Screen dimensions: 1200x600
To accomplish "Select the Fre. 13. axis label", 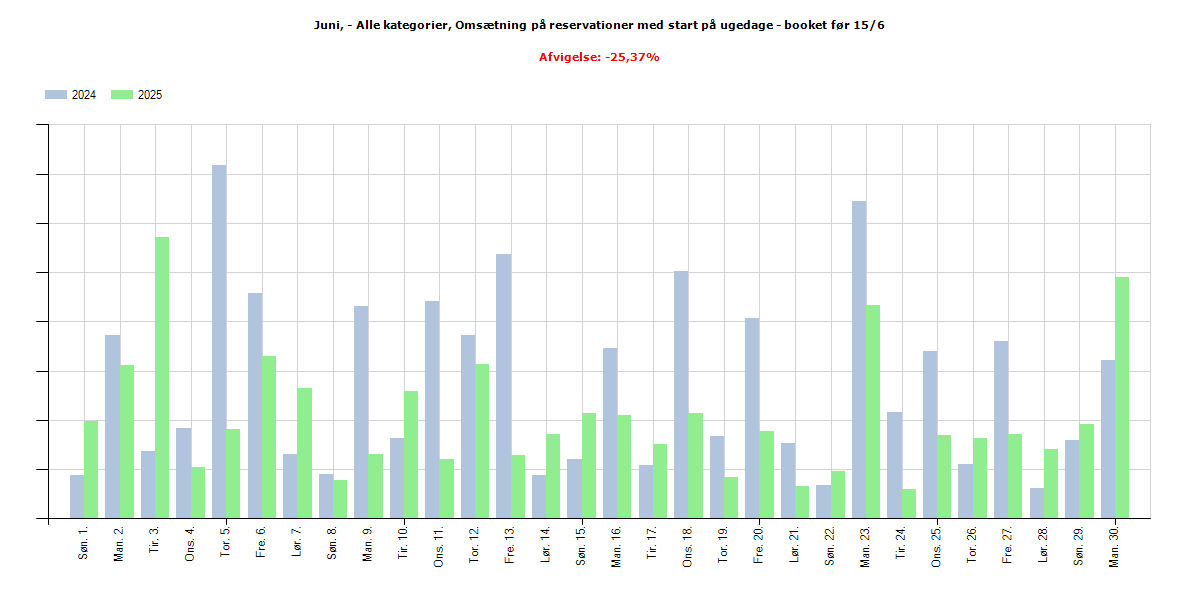I will 510,543.
